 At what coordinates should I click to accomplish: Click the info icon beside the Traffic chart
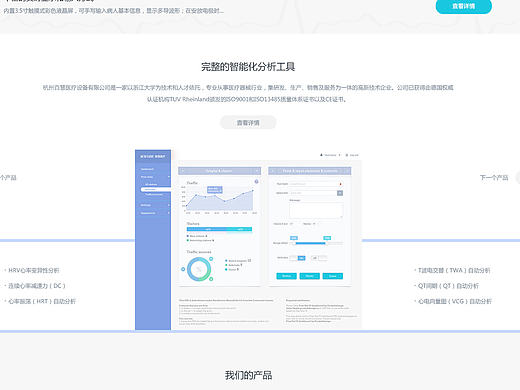pos(256,182)
